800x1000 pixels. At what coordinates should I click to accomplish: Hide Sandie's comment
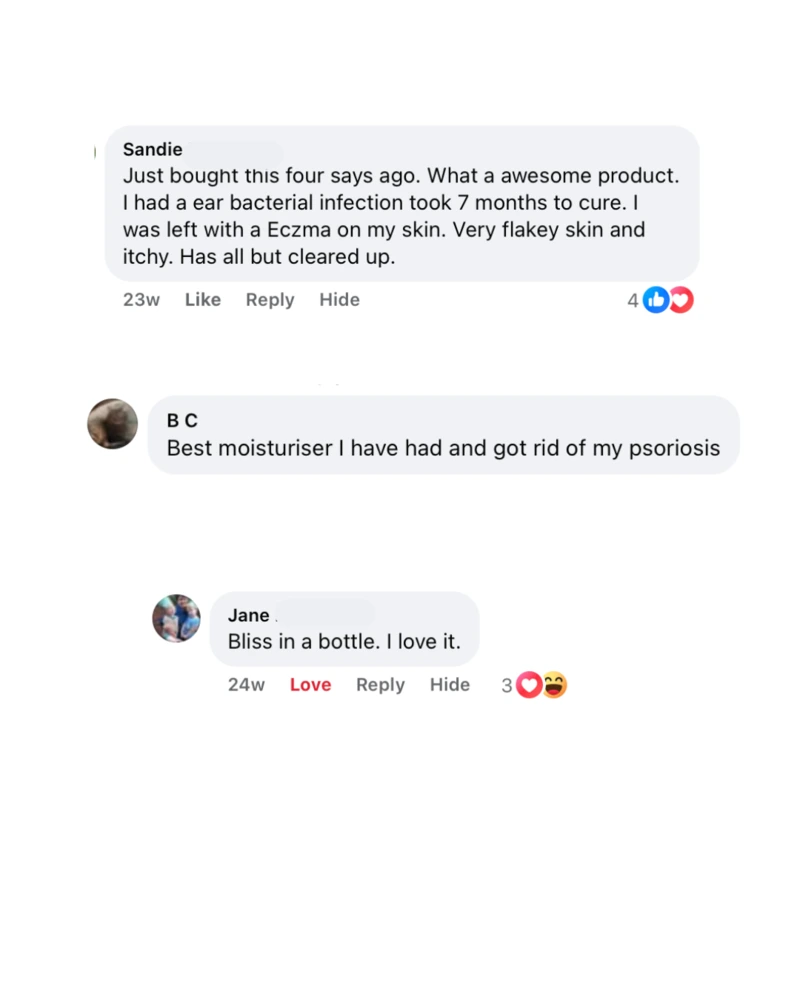339,299
